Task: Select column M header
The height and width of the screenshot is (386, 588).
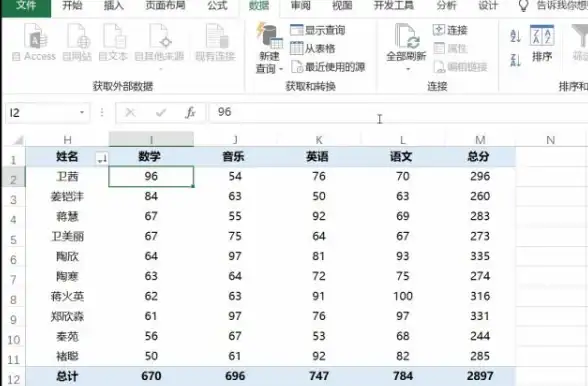Action: coord(480,140)
